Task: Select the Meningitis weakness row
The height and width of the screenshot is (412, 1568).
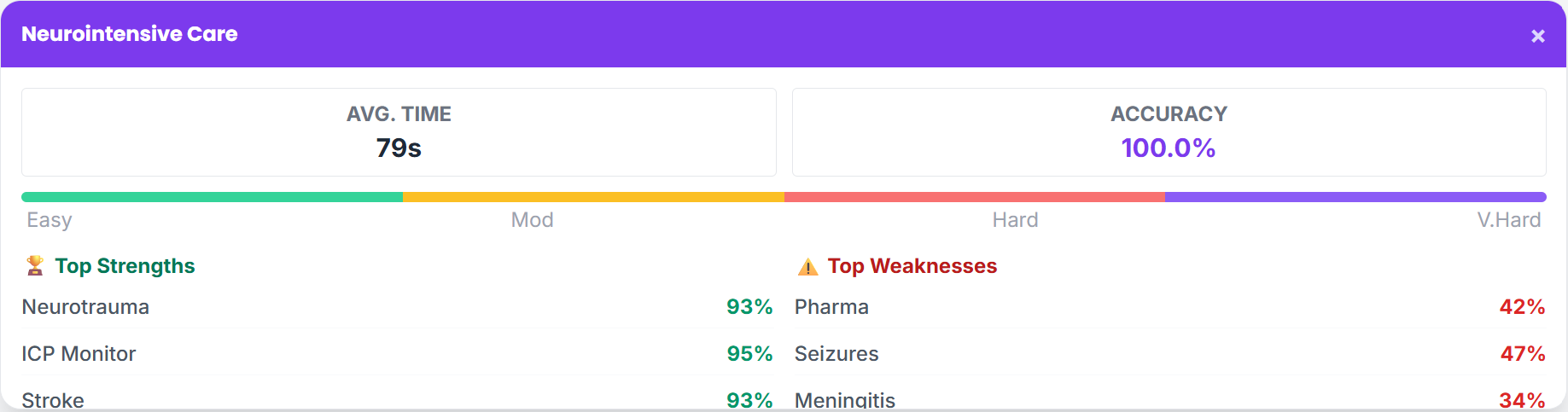Action: click(x=1169, y=399)
